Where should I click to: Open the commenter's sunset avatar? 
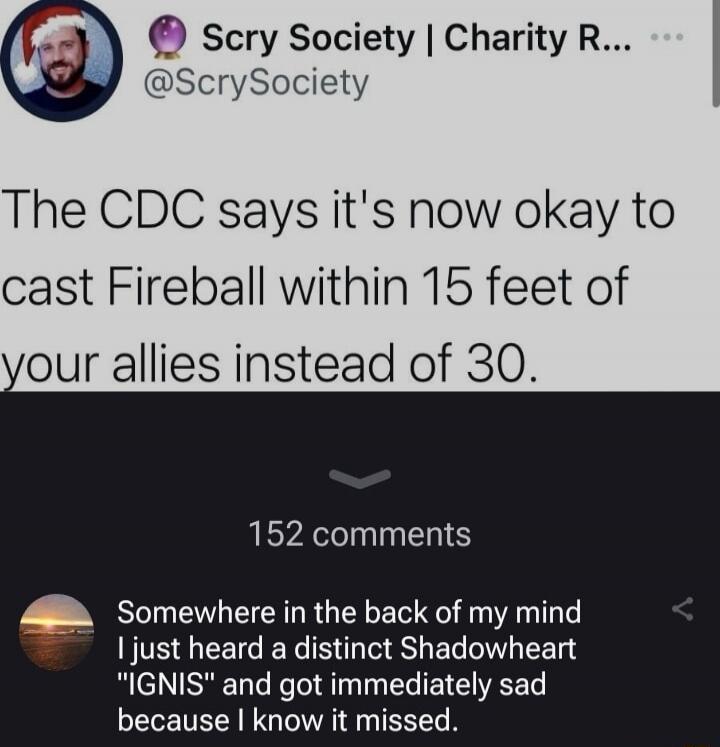[x=57, y=632]
